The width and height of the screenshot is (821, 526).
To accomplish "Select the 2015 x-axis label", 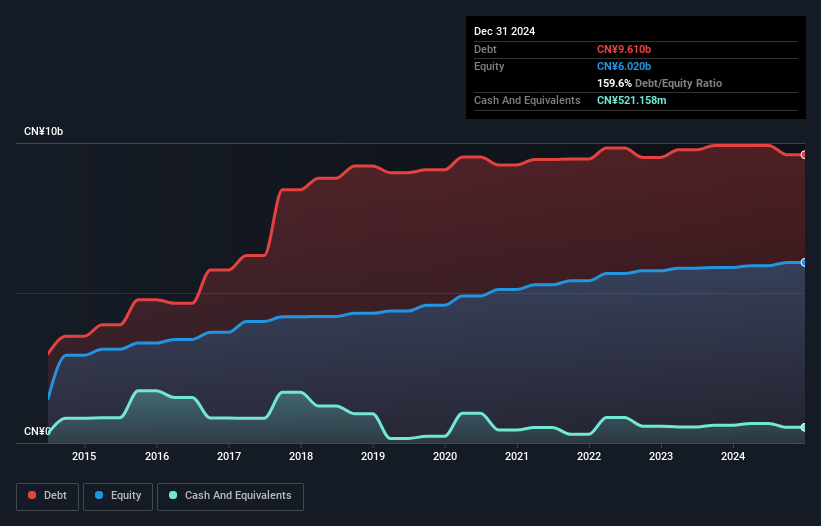I will coord(84,456).
